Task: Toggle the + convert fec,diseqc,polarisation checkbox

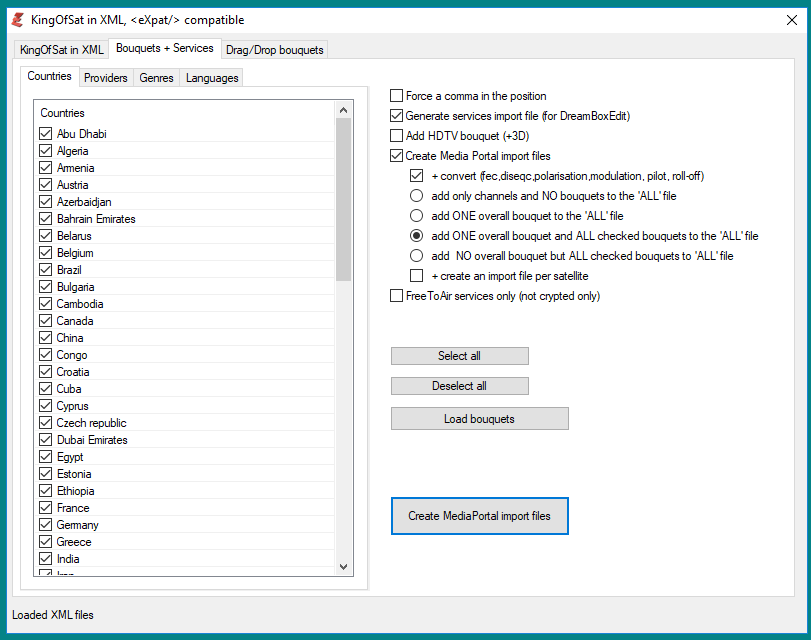Action: [x=416, y=176]
